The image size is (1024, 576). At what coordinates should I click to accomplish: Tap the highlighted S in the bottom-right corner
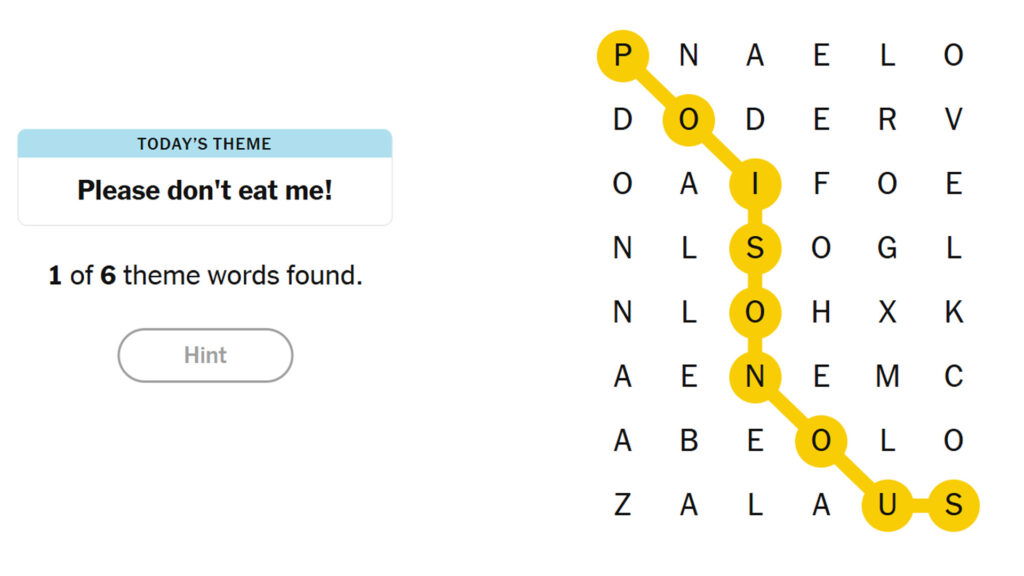pos(953,505)
